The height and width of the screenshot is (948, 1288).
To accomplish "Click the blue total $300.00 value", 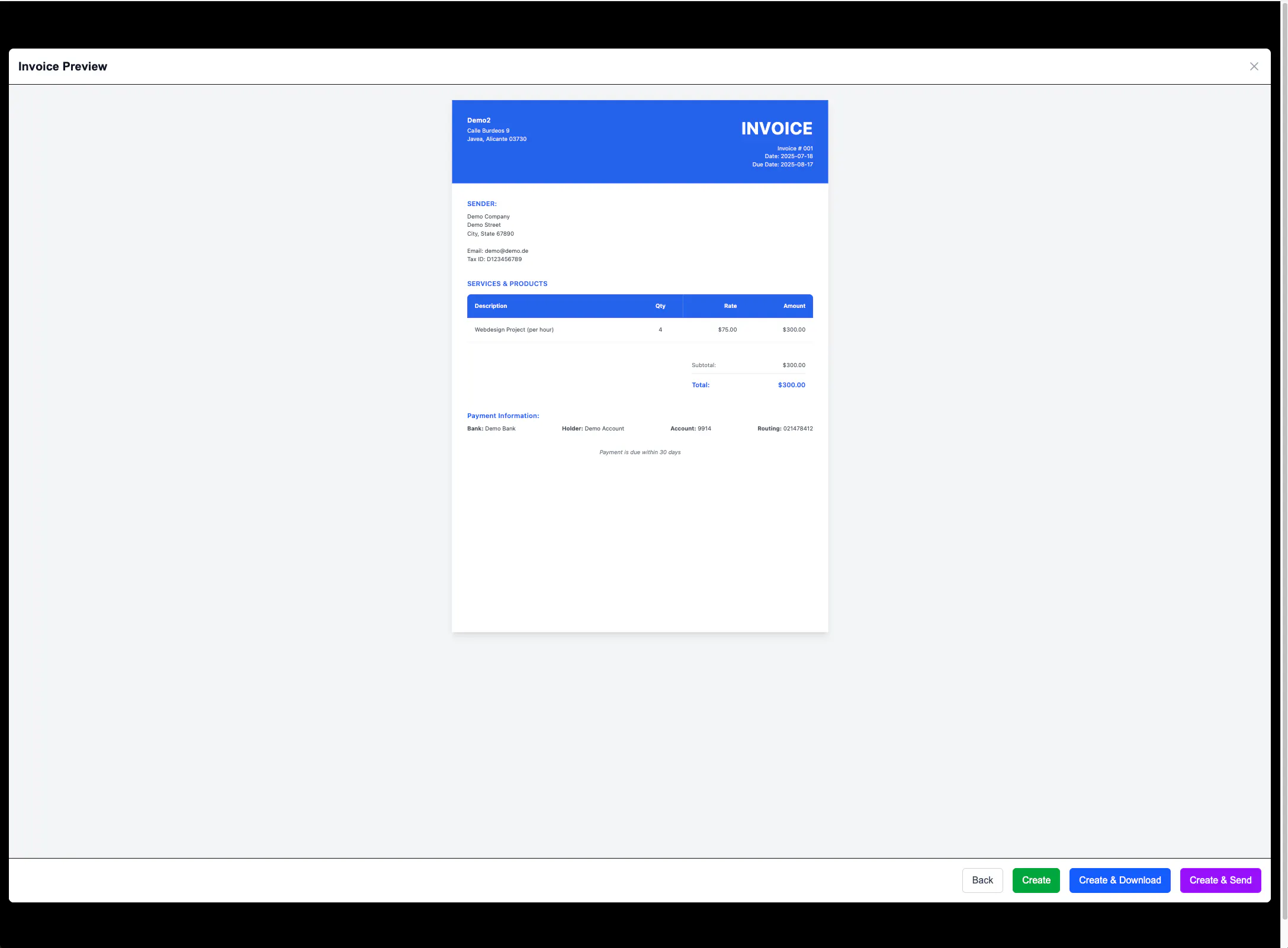I will (x=791, y=385).
